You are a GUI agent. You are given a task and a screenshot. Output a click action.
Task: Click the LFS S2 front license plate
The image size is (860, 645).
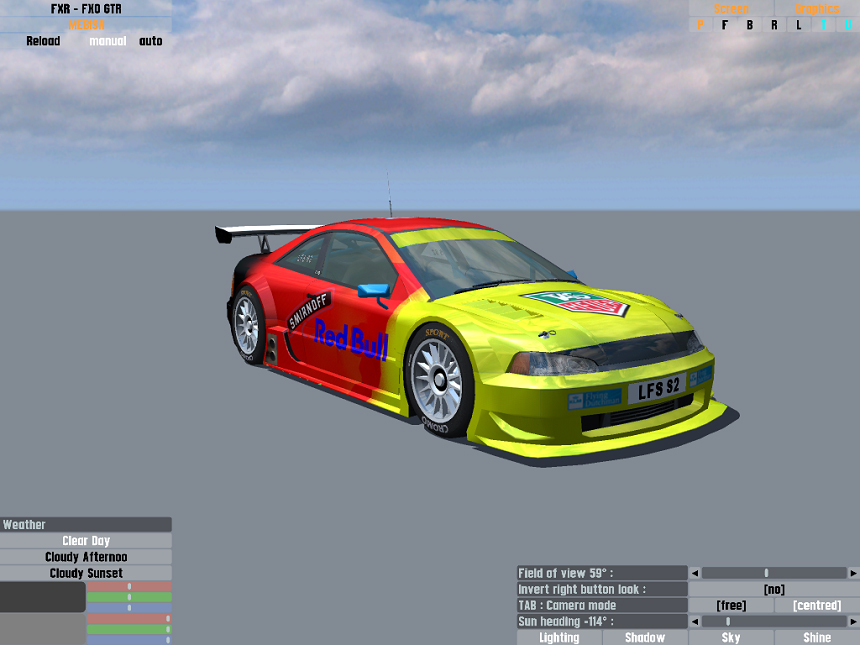(x=658, y=388)
